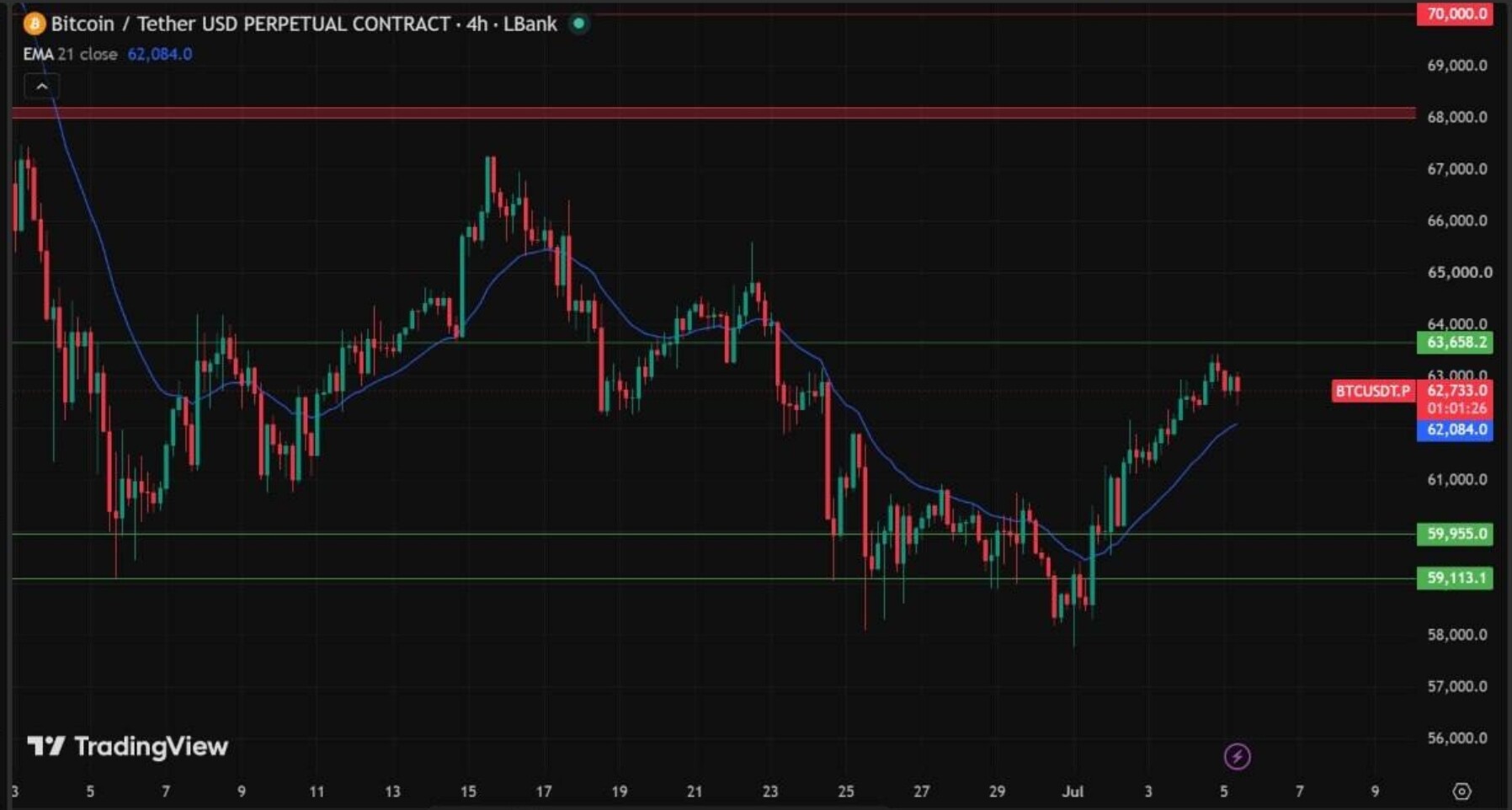This screenshot has width=1512, height=810.
Task: Select the 70,000.0 red price label
Action: [x=1456, y=13]
